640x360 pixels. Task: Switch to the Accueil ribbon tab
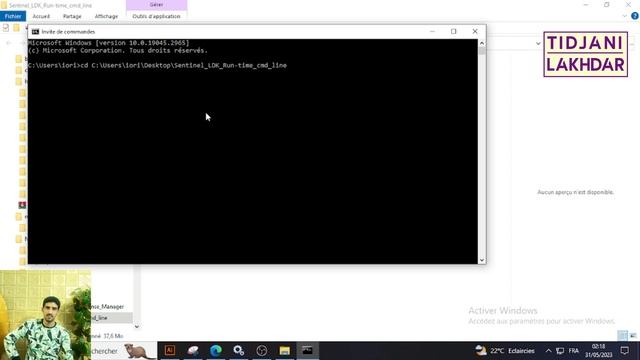(41, 16)
